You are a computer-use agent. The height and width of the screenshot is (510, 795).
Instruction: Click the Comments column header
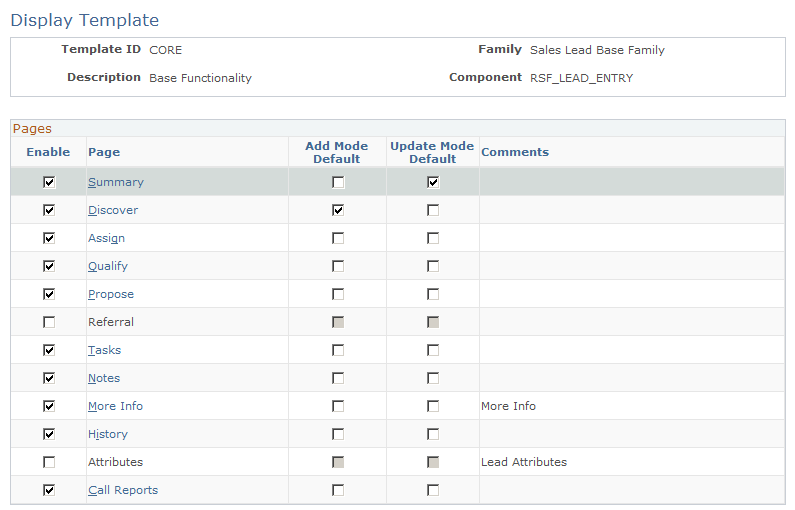[515, 152]
